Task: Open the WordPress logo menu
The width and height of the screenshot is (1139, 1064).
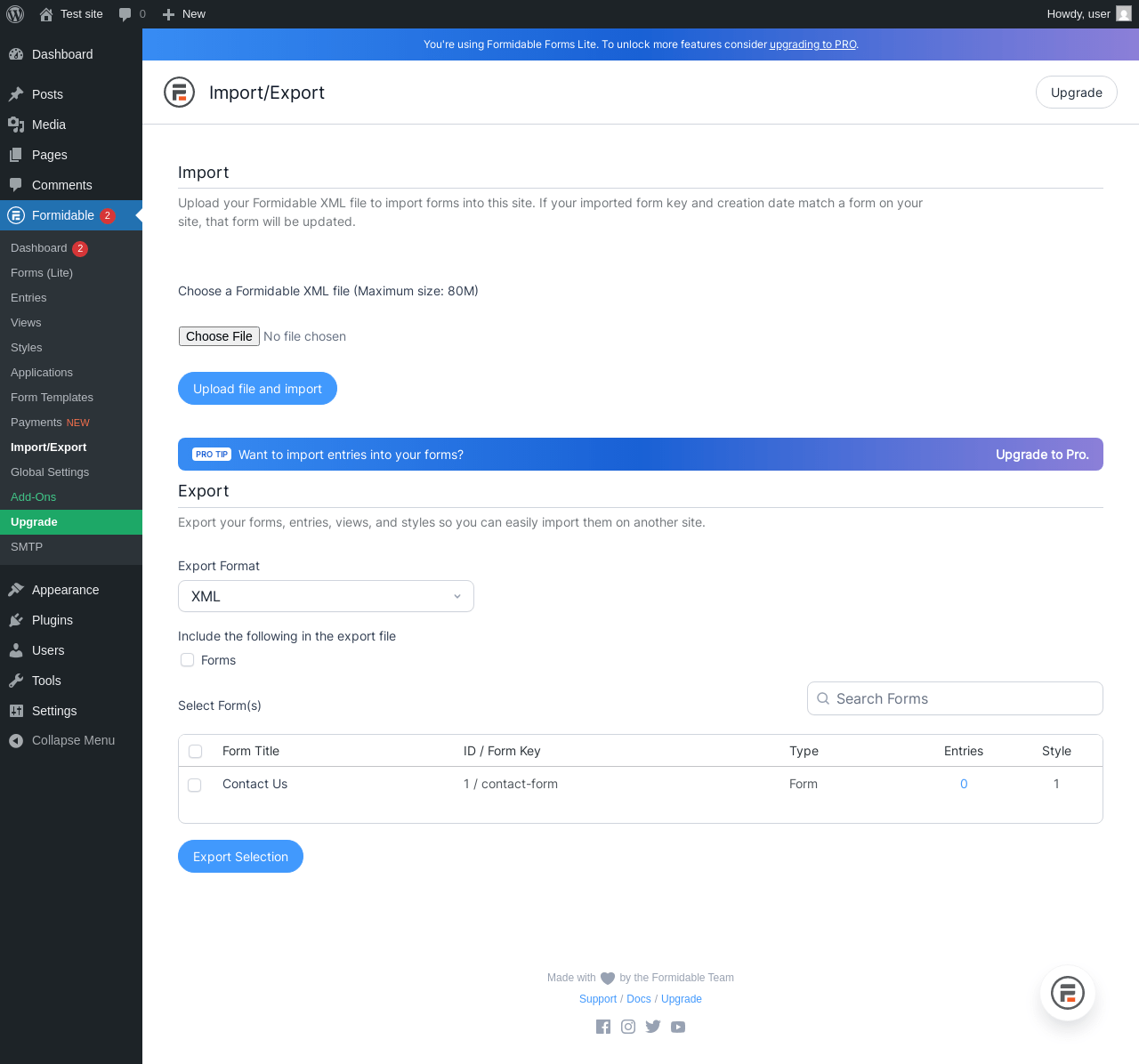Action: pyautogui.click(x=15, y=14)
